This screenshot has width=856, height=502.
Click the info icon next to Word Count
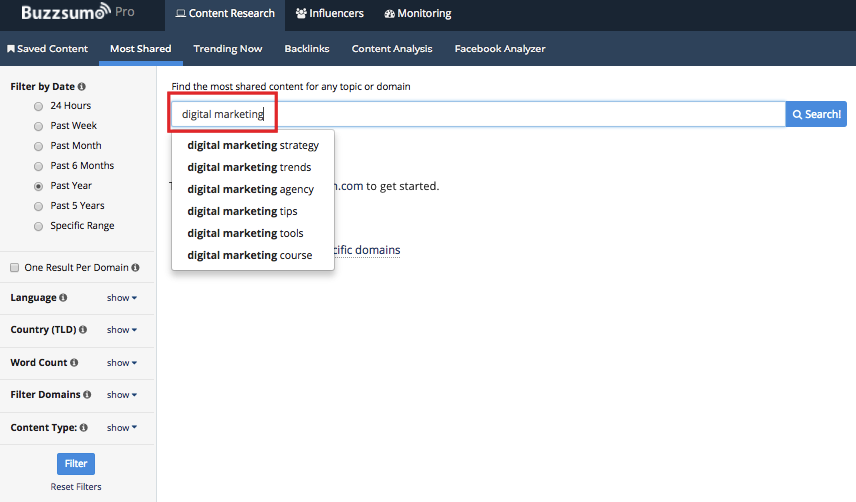[x=74, y=362]
